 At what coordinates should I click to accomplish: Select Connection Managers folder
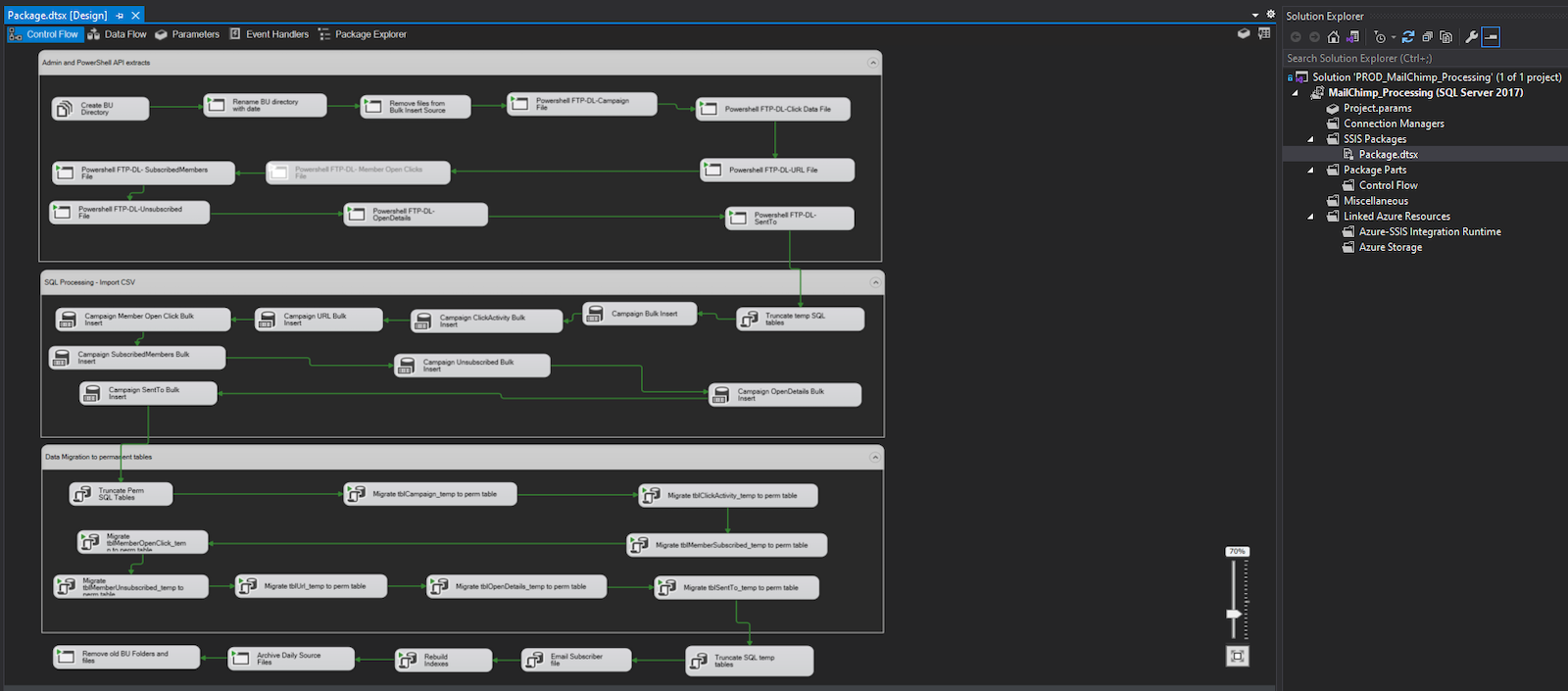tap(1394, 123)
